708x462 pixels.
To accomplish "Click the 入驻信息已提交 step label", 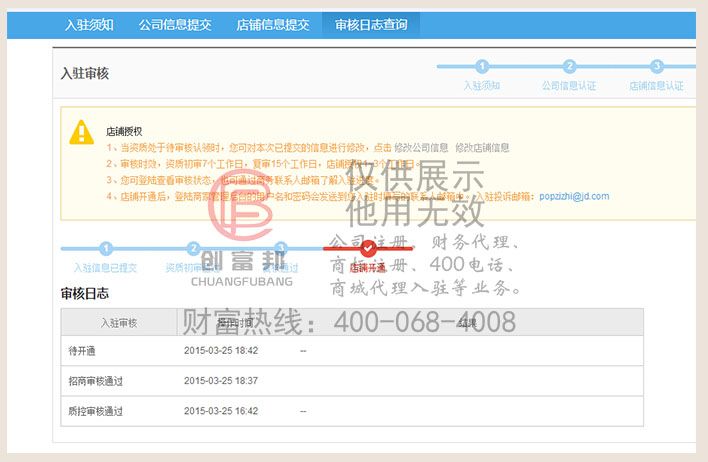I will [105, 268].
